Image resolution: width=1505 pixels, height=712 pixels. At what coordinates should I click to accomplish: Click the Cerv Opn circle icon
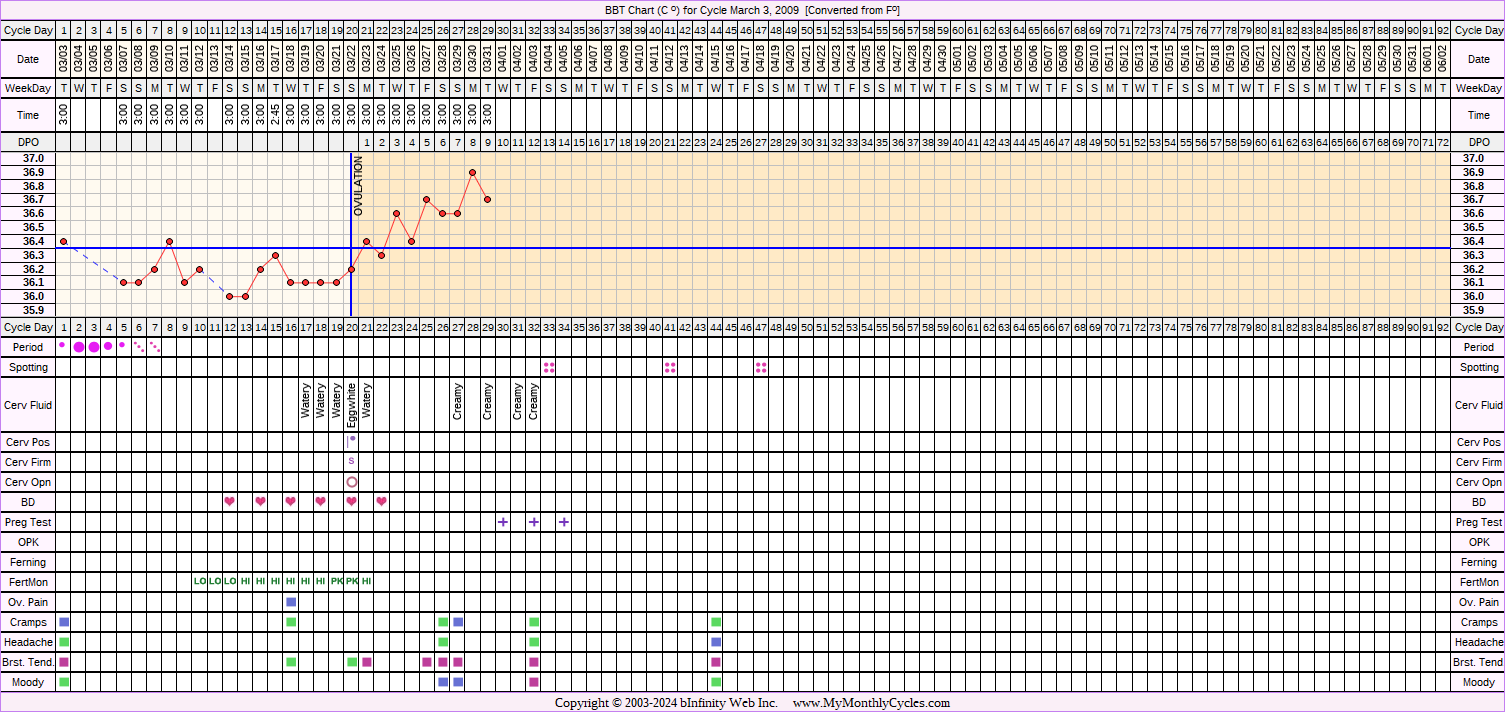[x=351, y=482]
